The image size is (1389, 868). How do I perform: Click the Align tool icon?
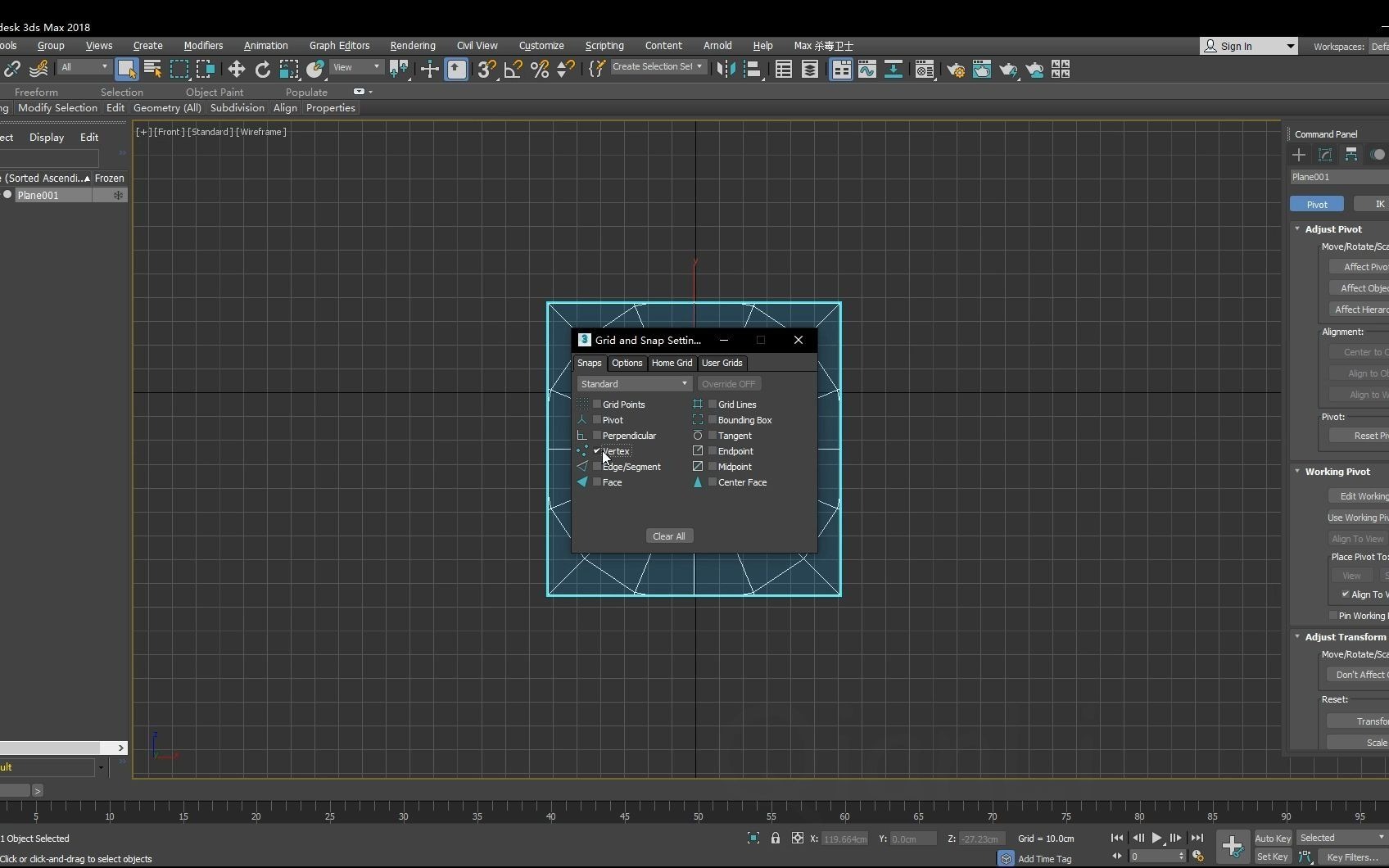click(x=752, y=70)
